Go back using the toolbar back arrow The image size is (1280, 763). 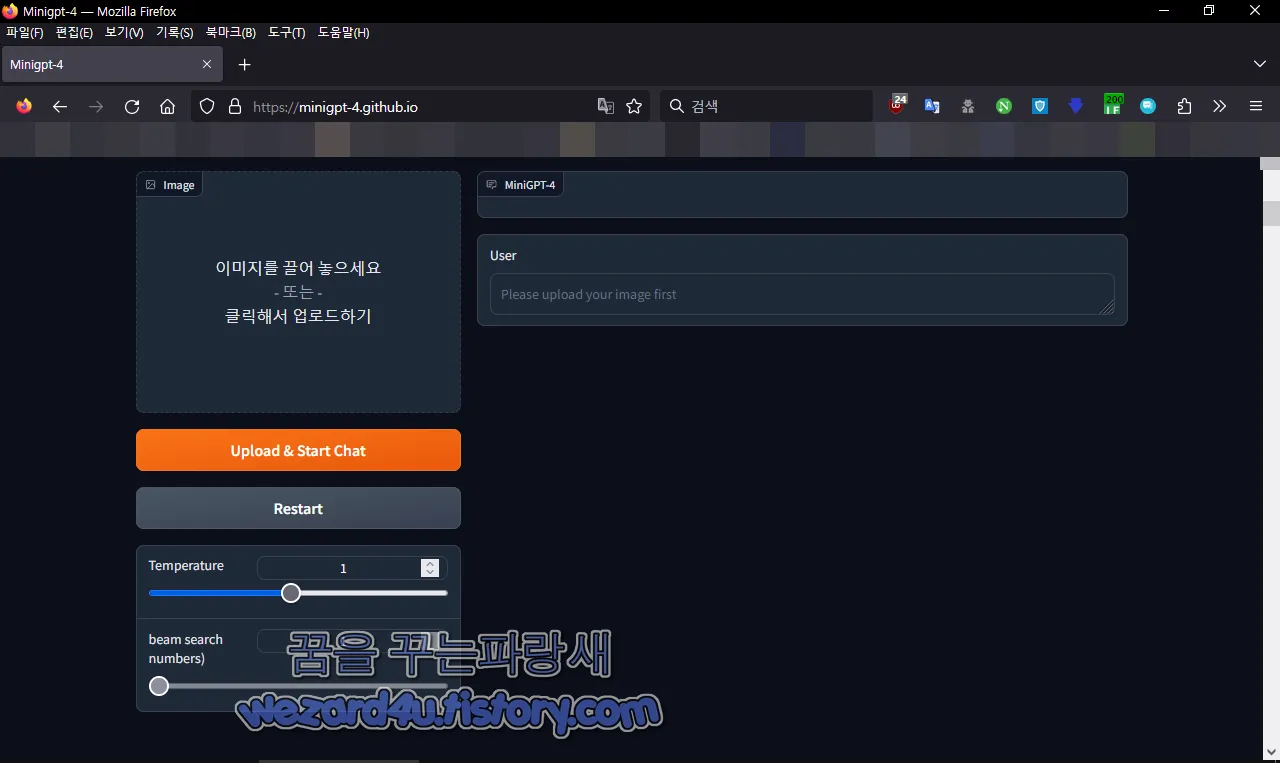click(x=60, y=106)
